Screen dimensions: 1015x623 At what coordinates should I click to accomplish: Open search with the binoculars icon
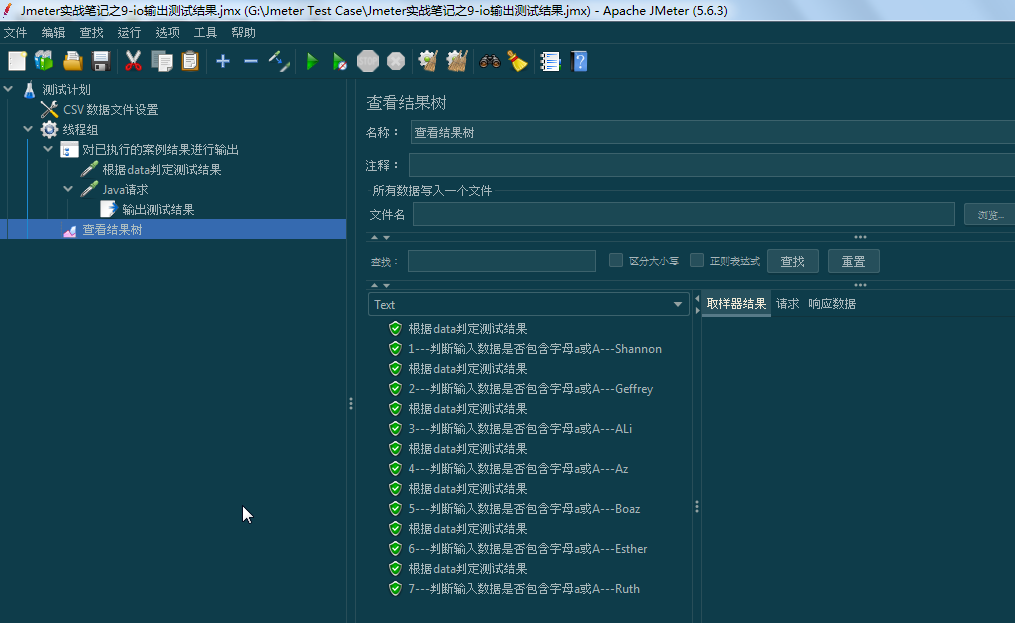point(489,61)
